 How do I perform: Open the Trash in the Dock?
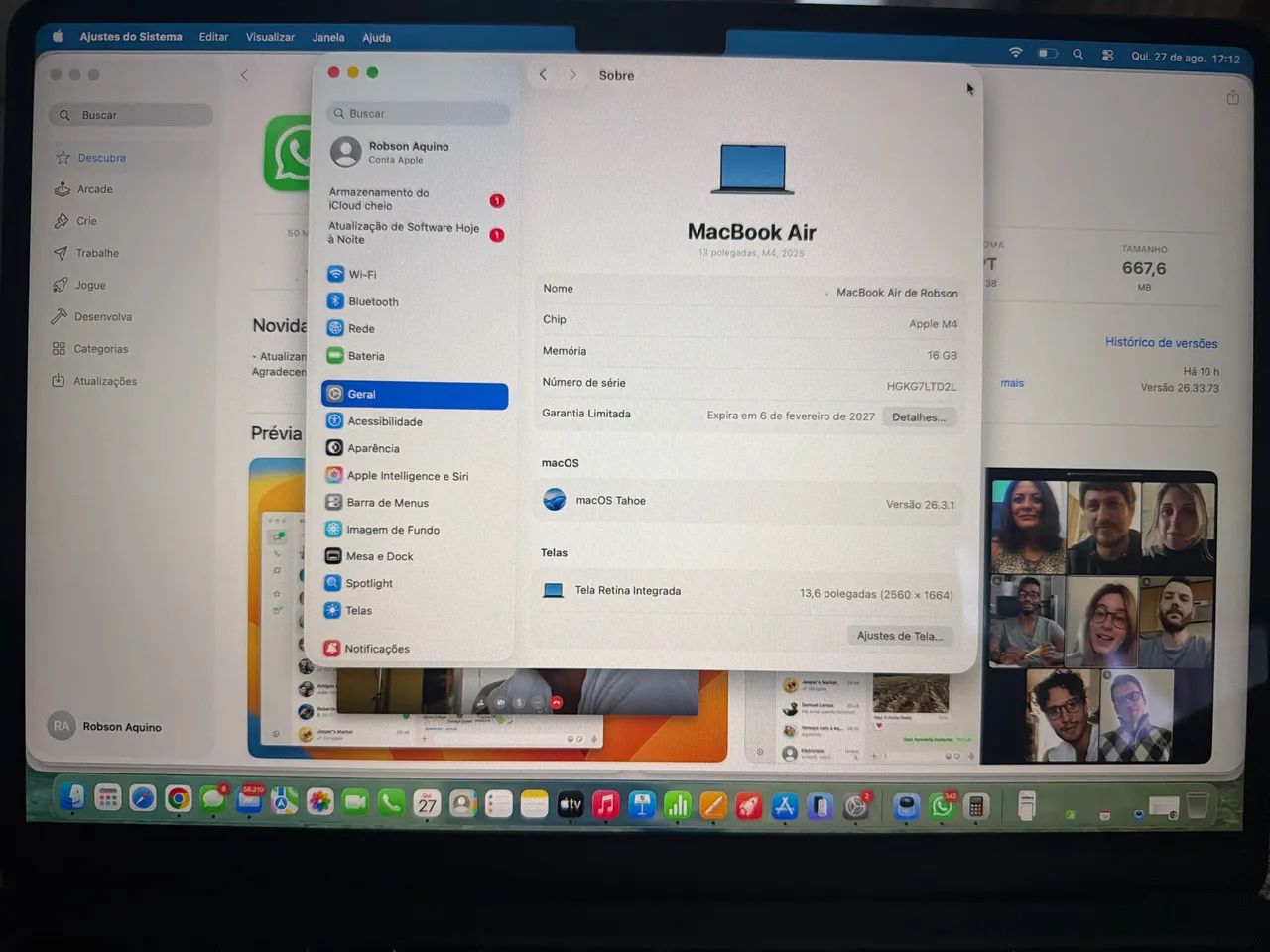1198,805
